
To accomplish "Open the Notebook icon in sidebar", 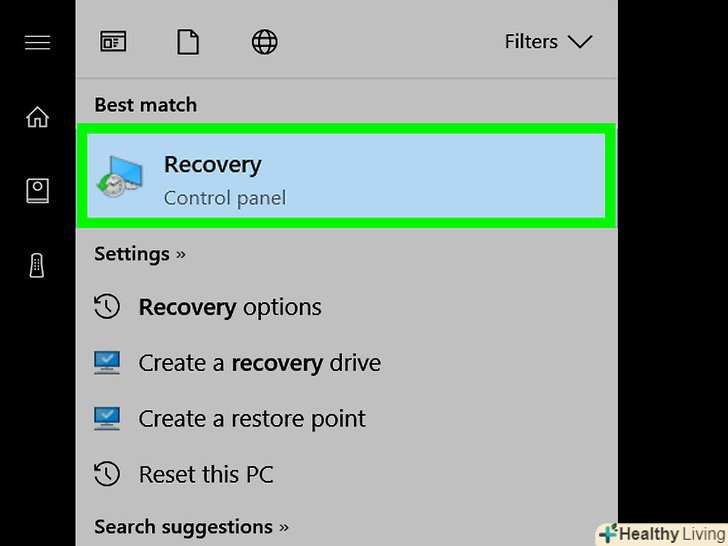I will (x=38, y=190).
